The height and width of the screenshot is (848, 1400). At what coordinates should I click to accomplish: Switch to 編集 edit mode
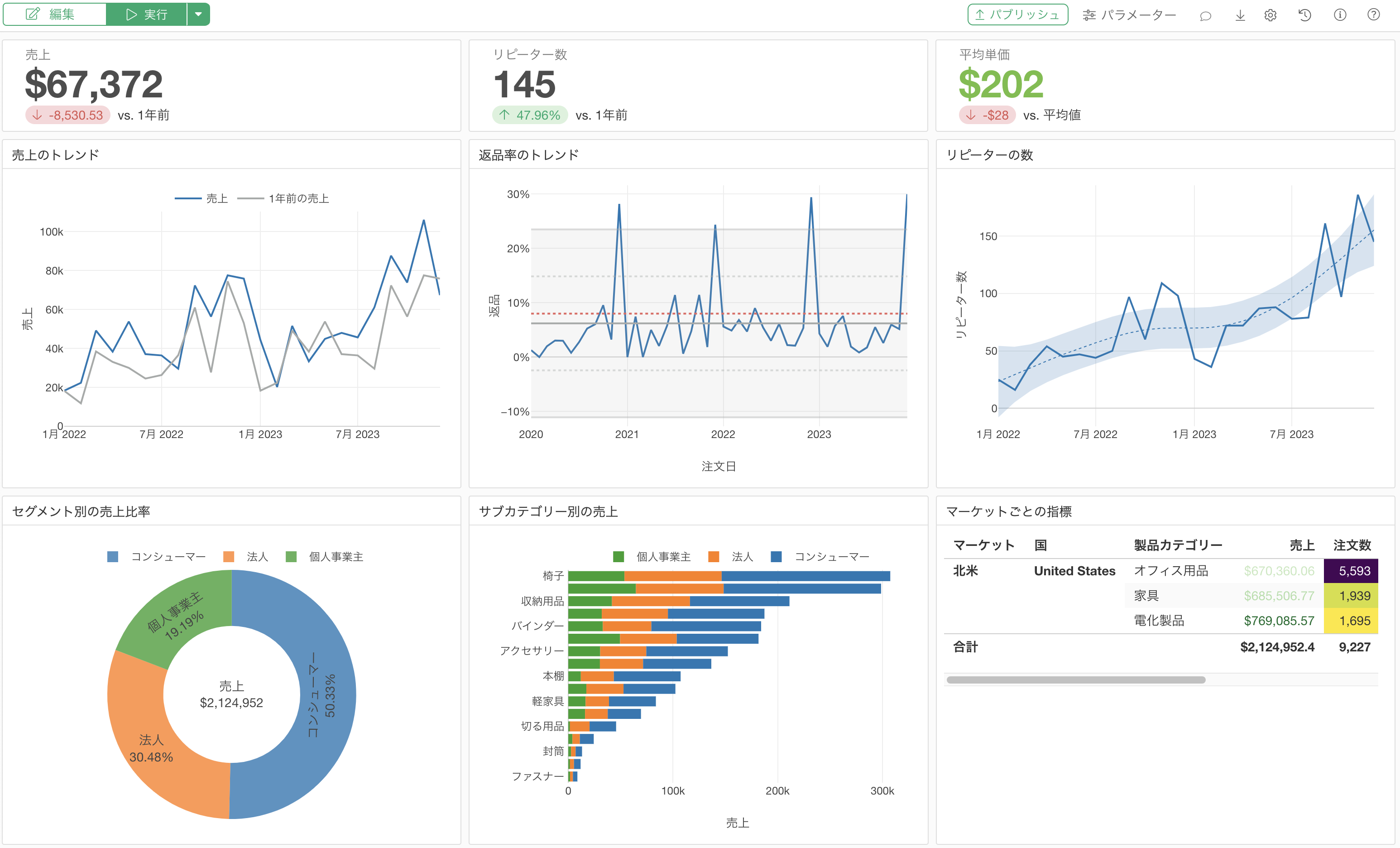54,14
